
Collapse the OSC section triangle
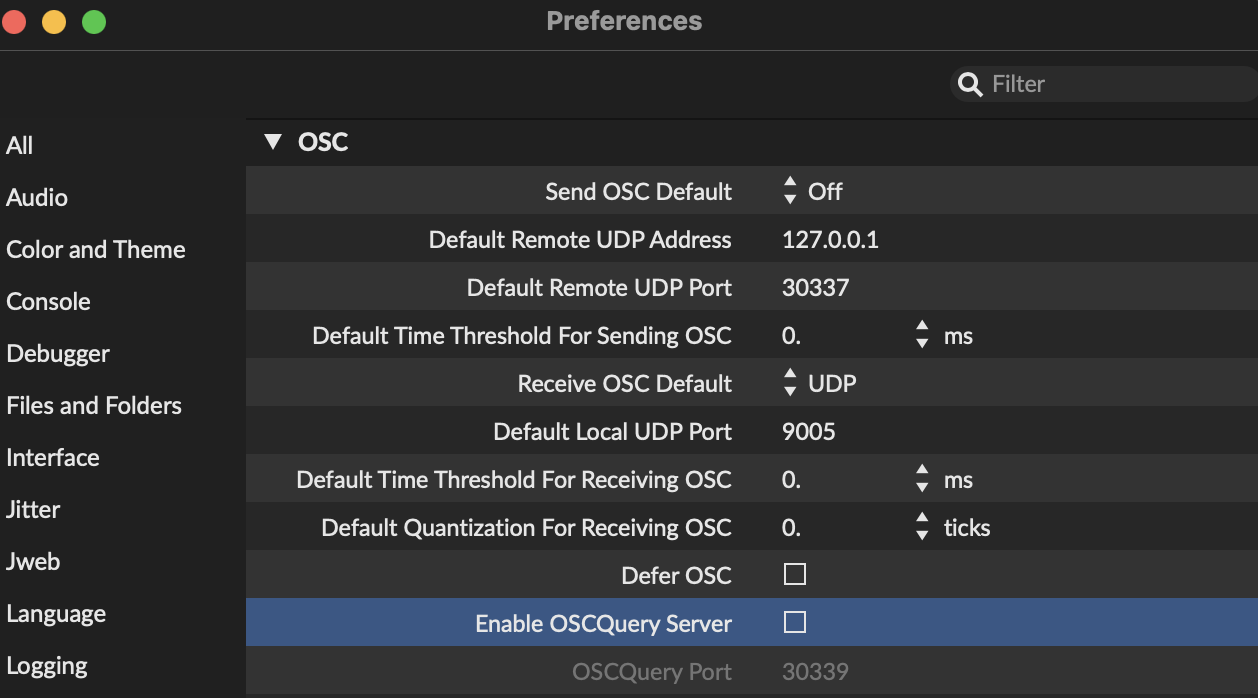[273, 142]
